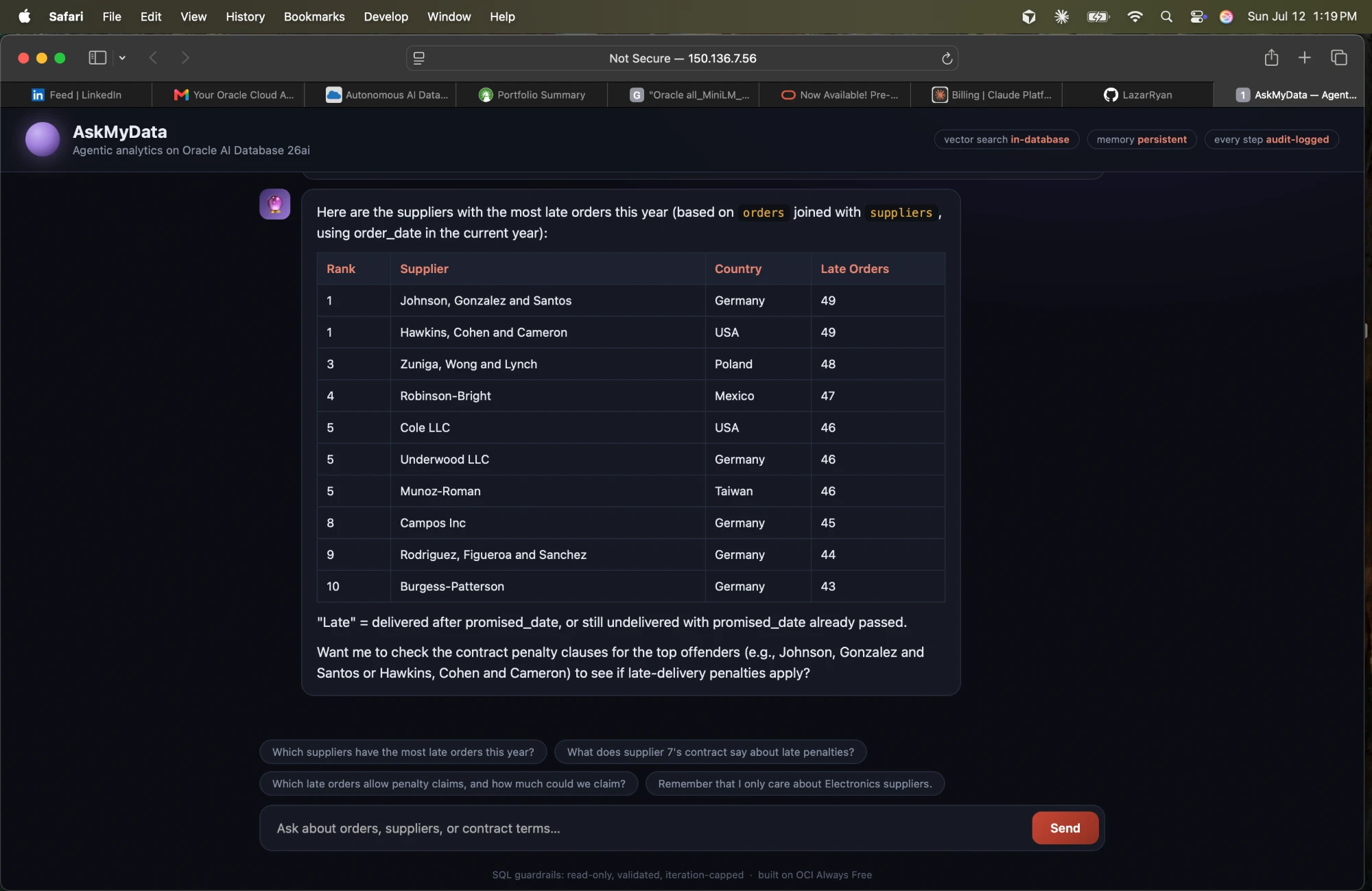Open the View menu

[193, 16]
